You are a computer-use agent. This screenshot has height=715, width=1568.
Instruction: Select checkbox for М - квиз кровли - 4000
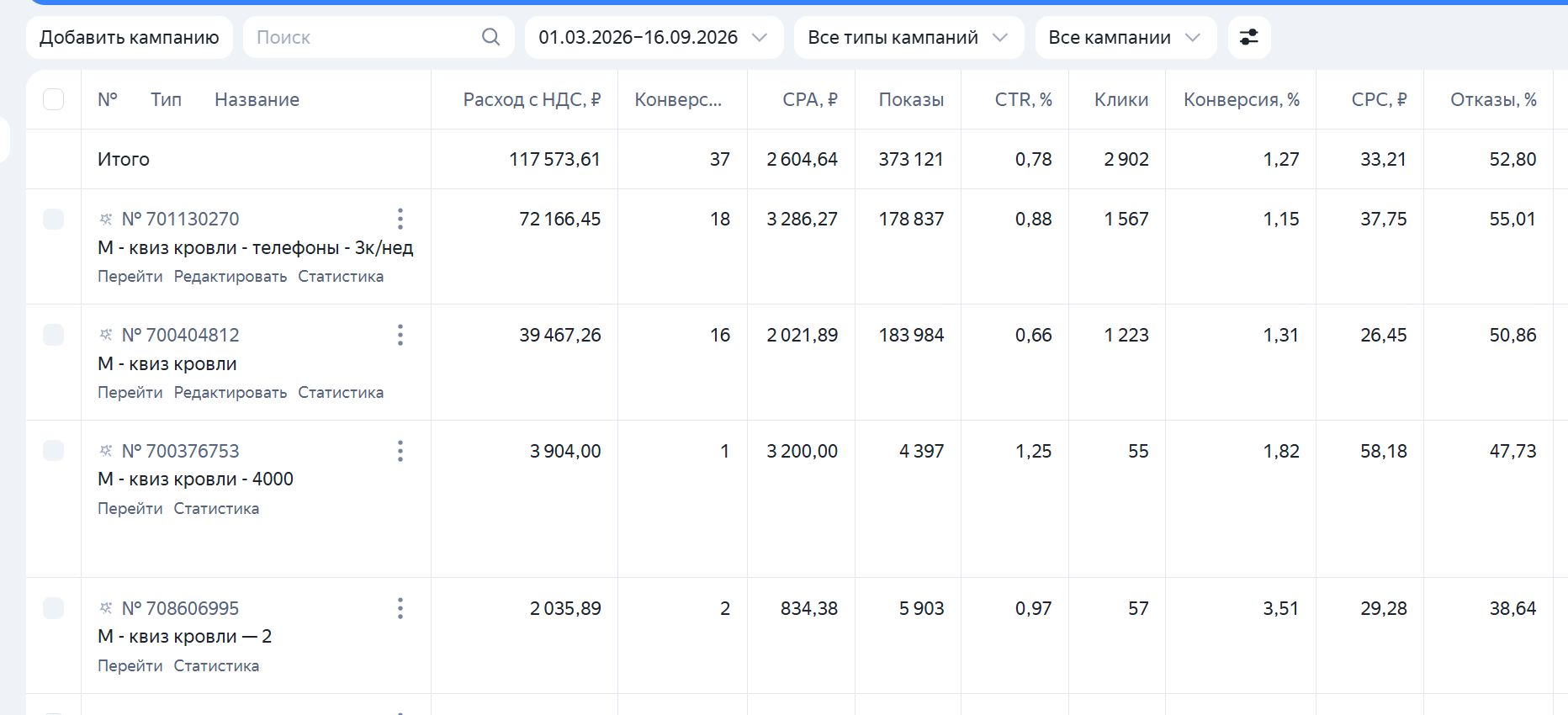point(53,450)
